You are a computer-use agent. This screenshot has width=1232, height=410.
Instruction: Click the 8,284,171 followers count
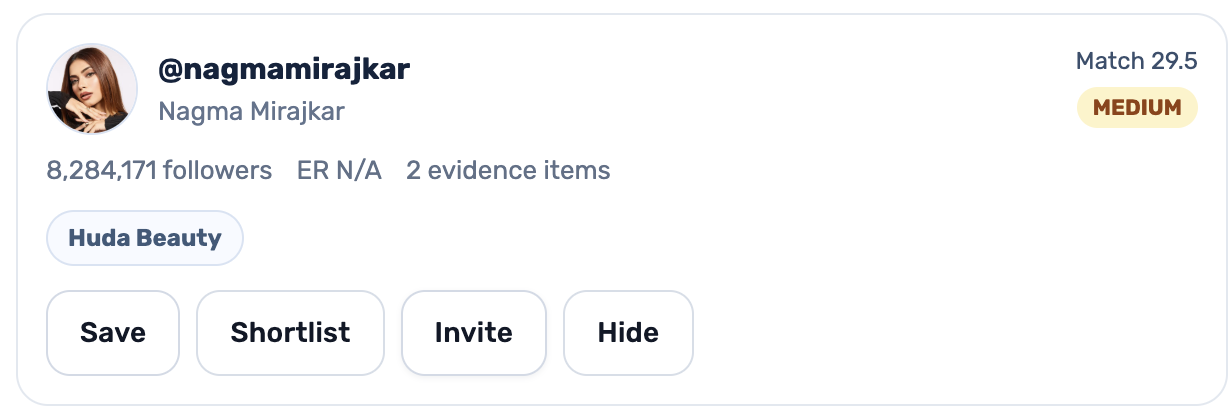click(x=159, y=171)
